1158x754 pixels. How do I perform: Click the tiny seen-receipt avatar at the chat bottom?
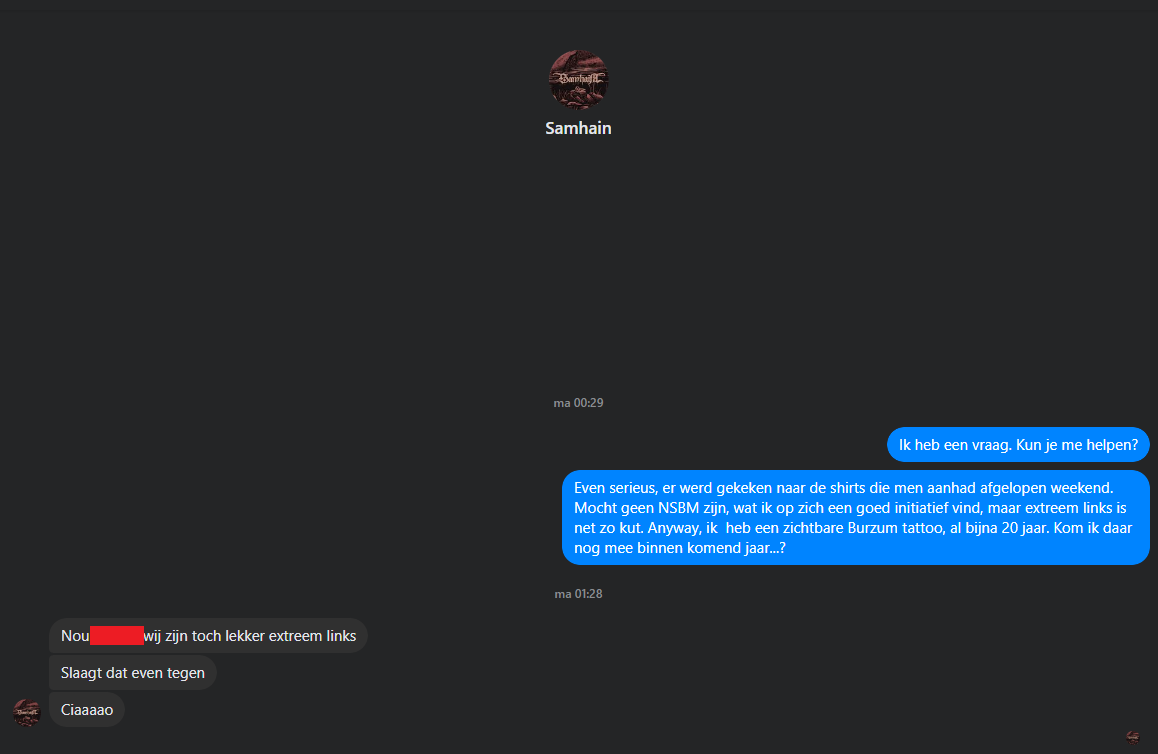[x=1132, y=736]
